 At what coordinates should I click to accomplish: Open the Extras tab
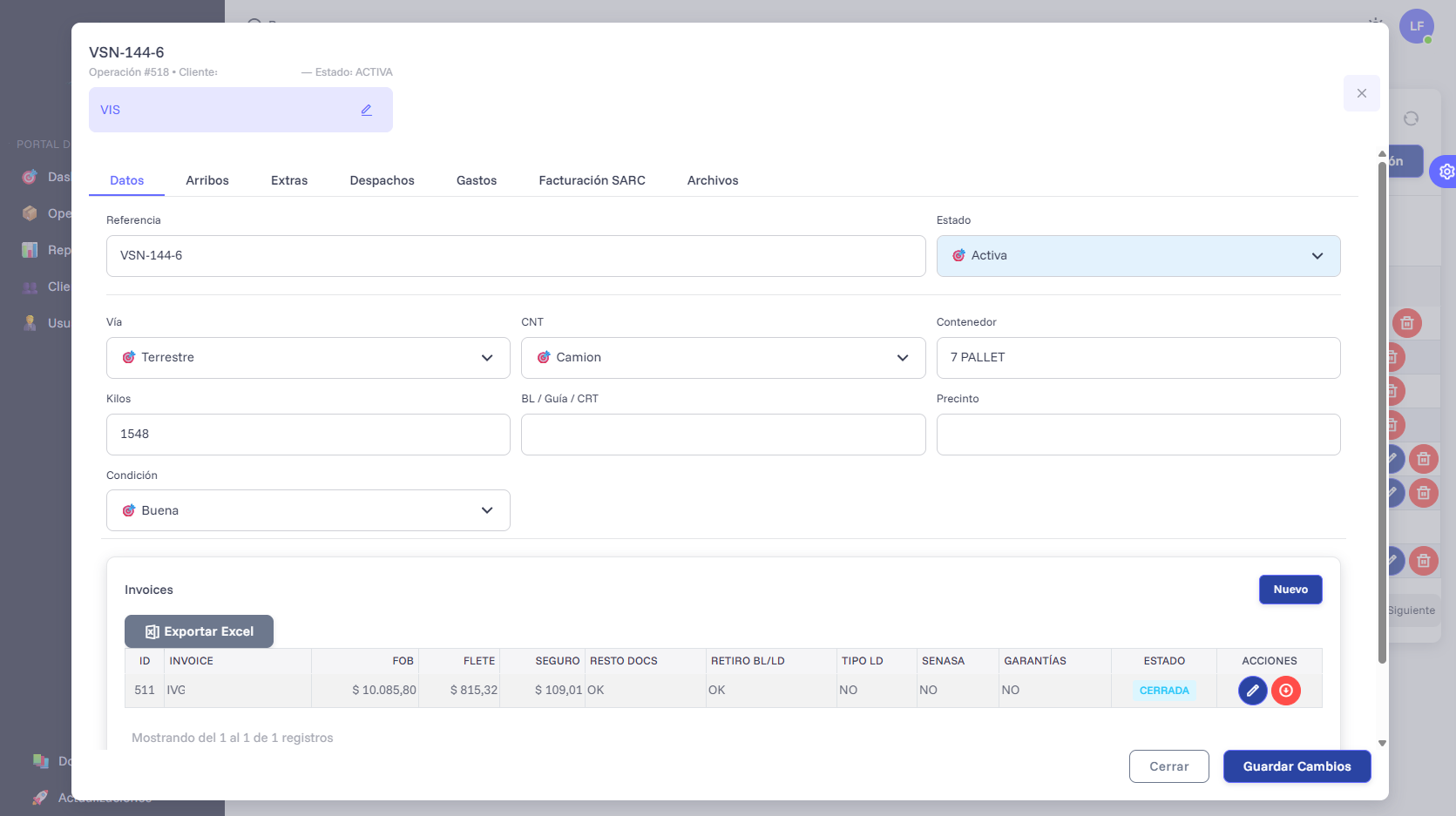coord(289,180)
